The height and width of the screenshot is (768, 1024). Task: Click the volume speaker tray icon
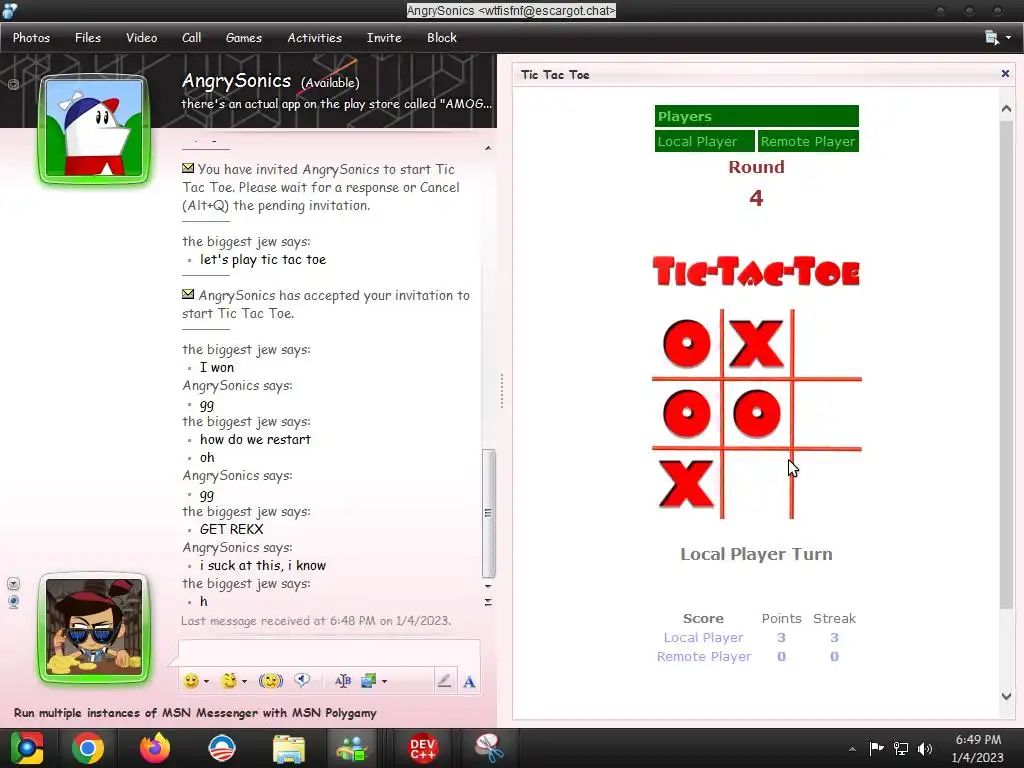(925, 748)
